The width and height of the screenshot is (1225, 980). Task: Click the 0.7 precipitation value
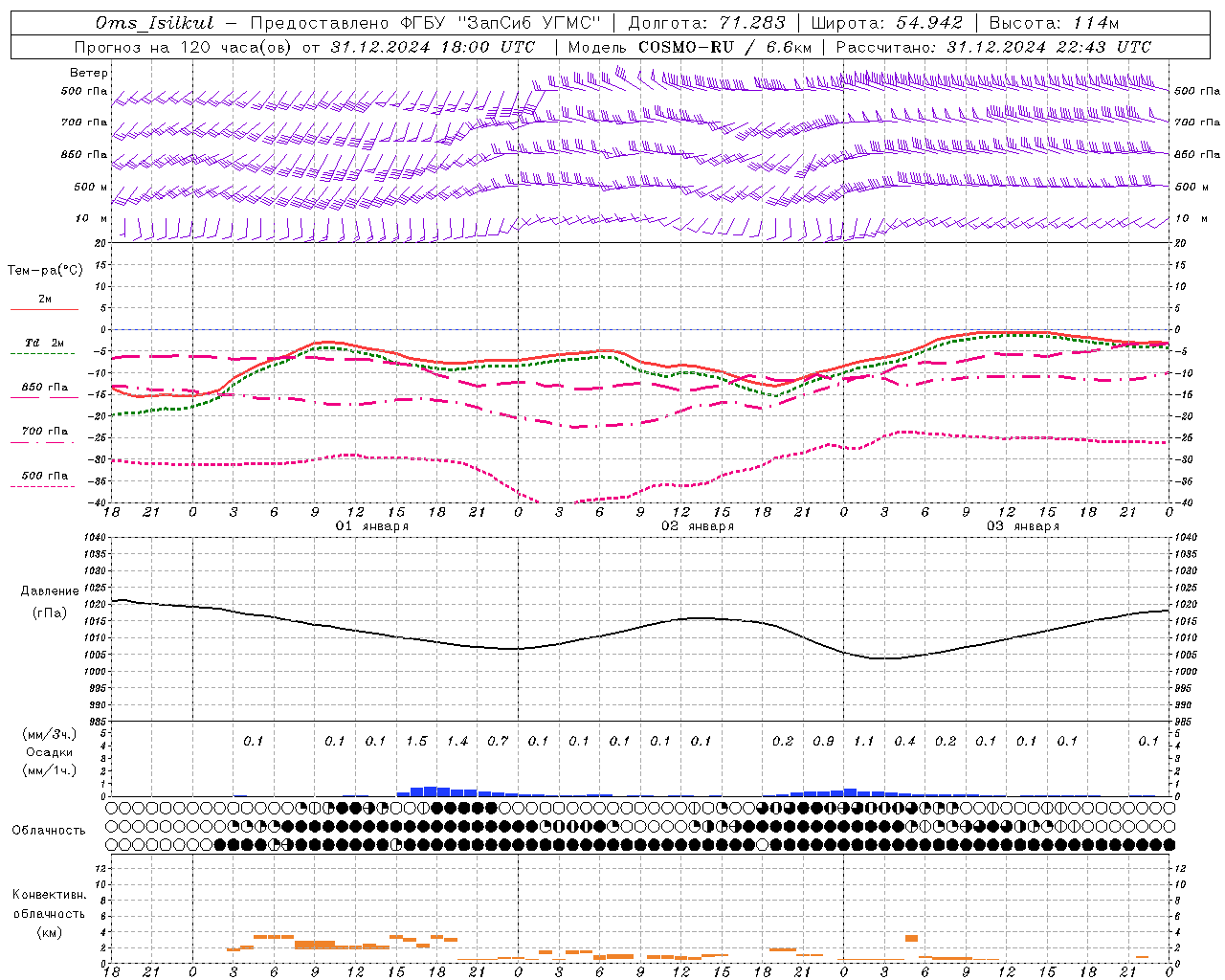pyautogui.click(x=498, y=741)
